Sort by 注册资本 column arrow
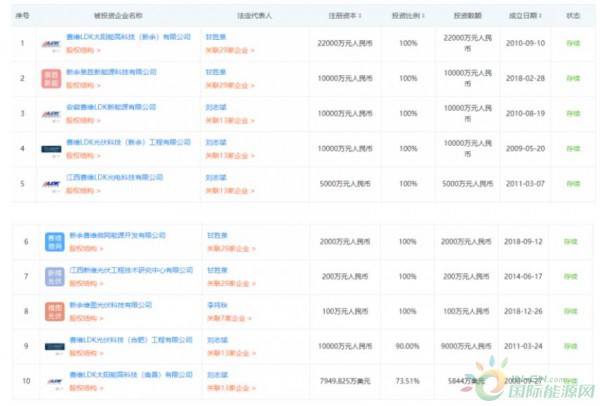The height and width of the screenshot is (406, 600). (360, 16)
